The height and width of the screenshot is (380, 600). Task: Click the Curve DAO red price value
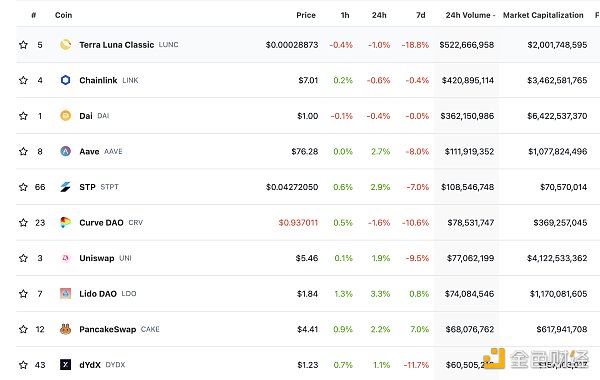[298, 223]
